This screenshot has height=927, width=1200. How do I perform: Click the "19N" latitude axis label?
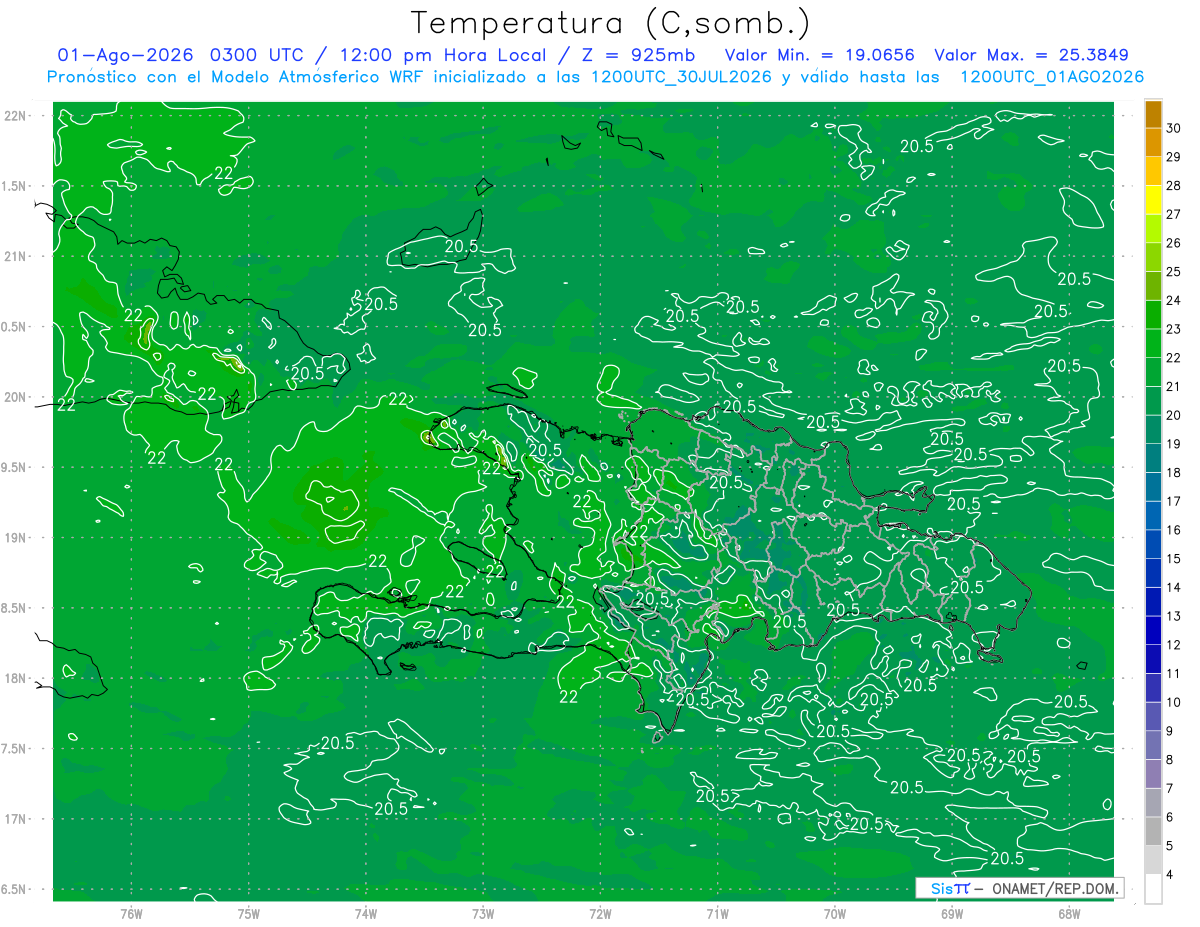[17, 537]
